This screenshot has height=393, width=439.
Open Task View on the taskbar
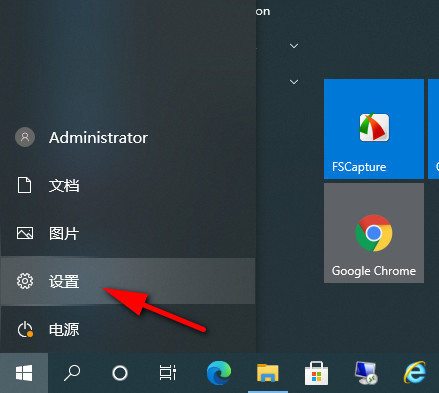coord(168,373)
